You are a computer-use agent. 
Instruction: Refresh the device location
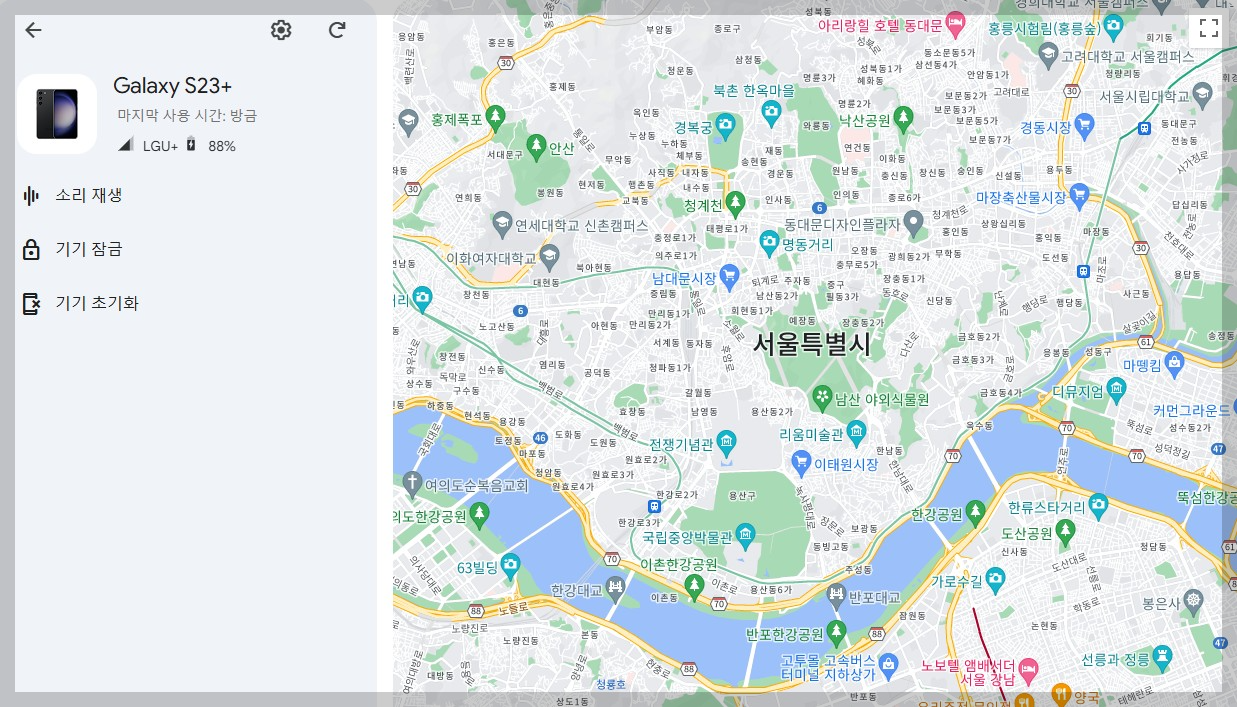tap(337, 30)
